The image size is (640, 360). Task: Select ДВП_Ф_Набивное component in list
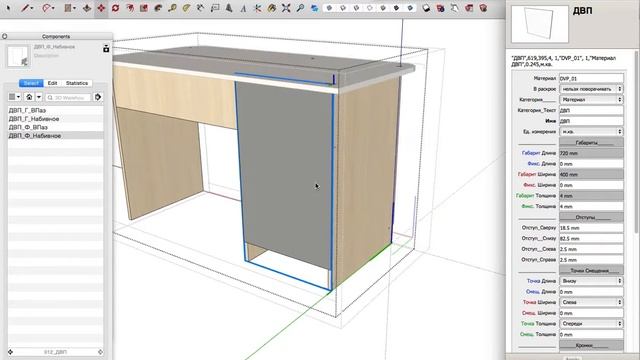pyautogui.click(x=56, y=136)
